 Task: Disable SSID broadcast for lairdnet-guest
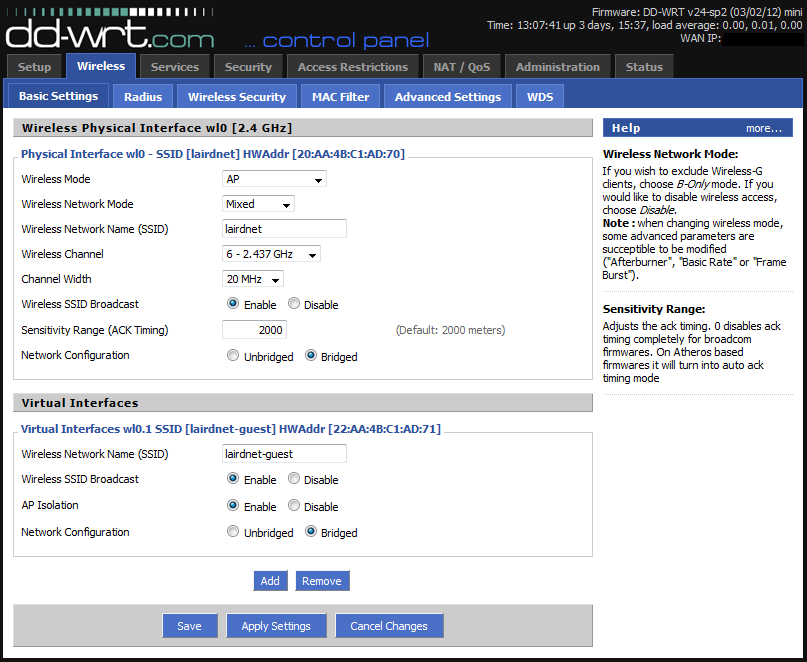coord(294,479)
